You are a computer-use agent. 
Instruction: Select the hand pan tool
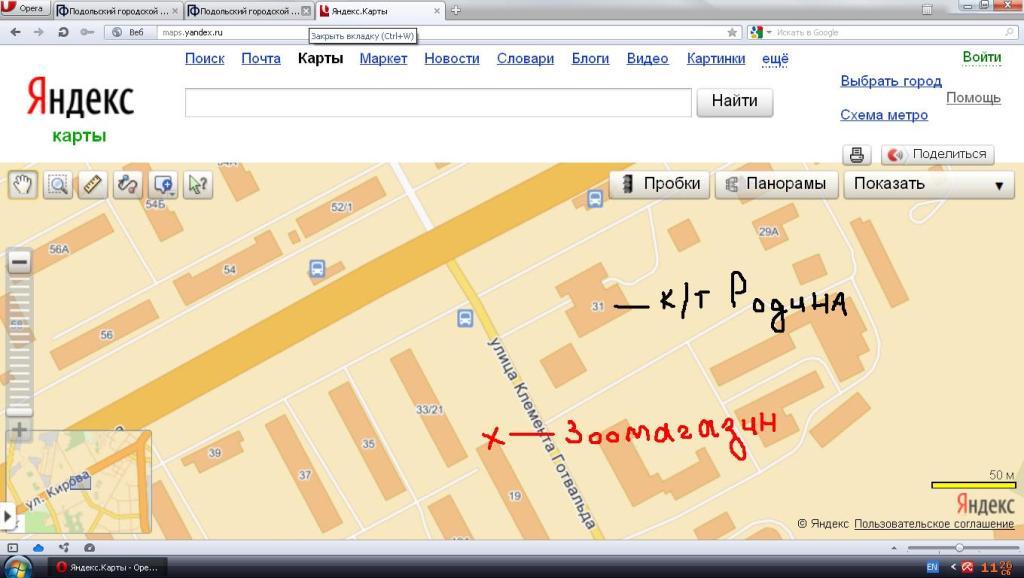[23, 184]
